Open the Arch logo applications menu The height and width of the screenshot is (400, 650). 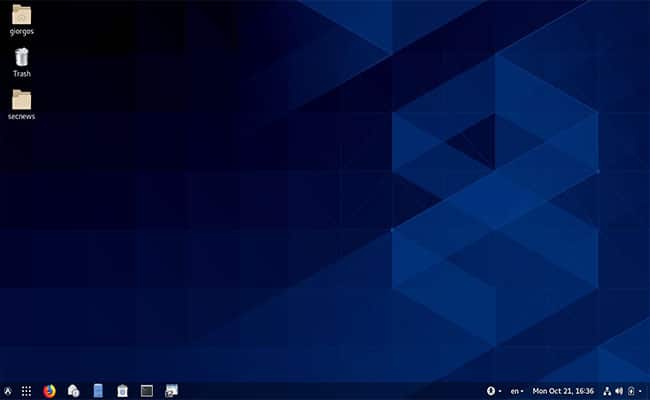(8, 391)
